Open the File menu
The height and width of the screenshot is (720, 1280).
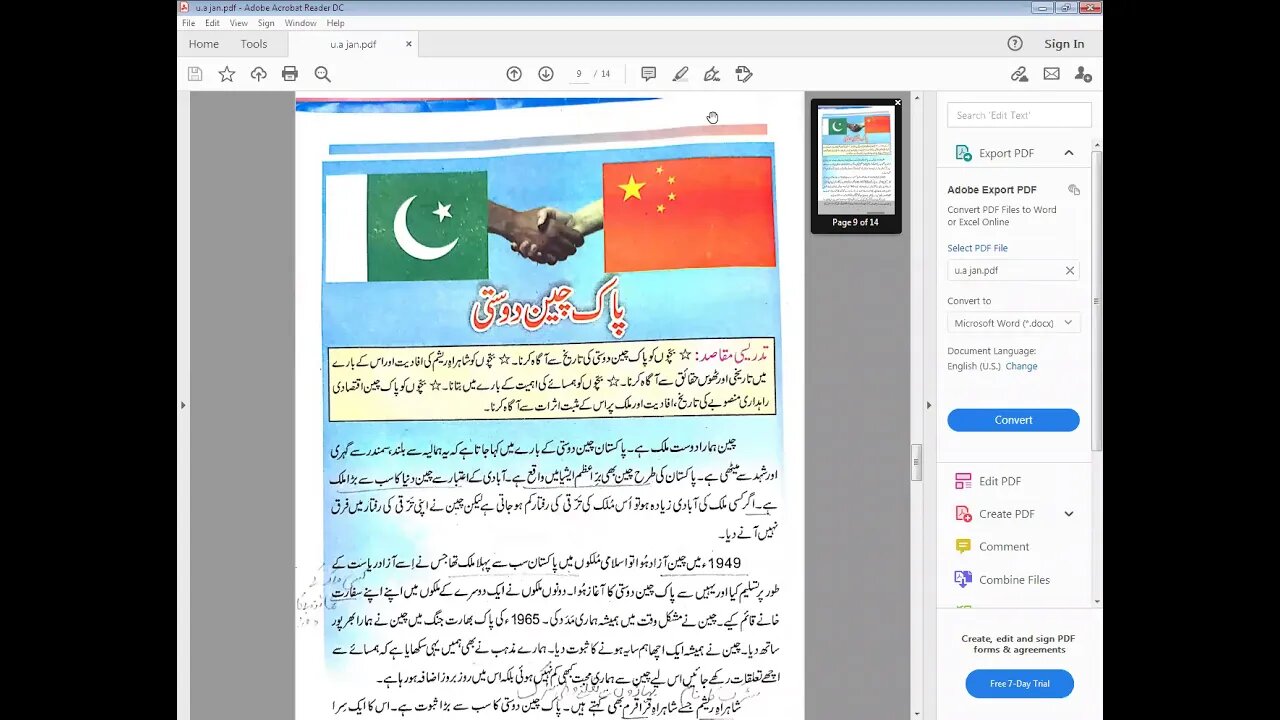[188, 23]
